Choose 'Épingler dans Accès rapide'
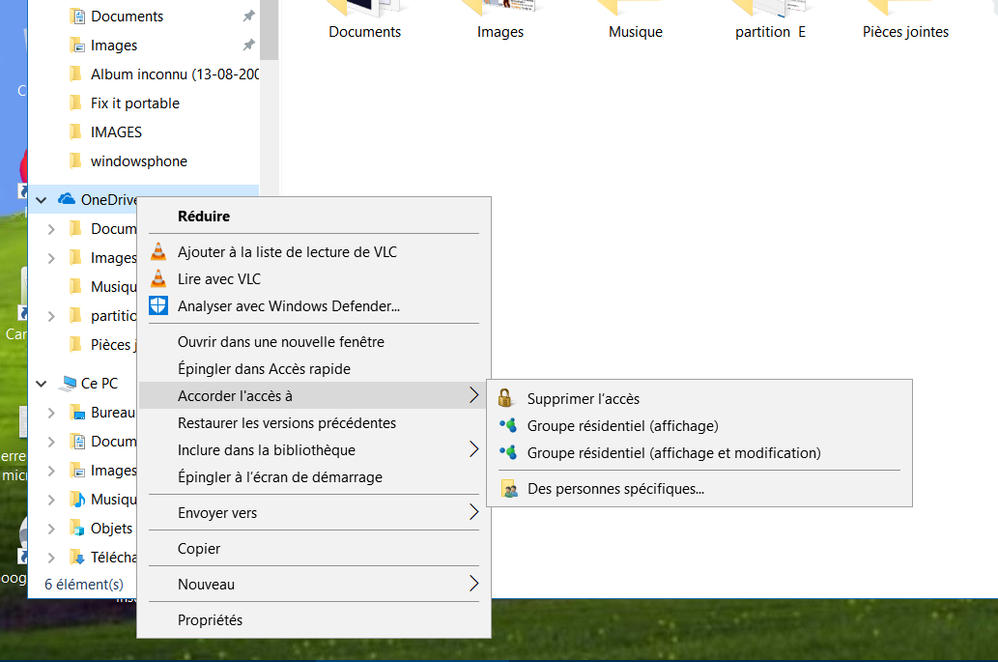This screenshot has width=998, height=662. 264,369
